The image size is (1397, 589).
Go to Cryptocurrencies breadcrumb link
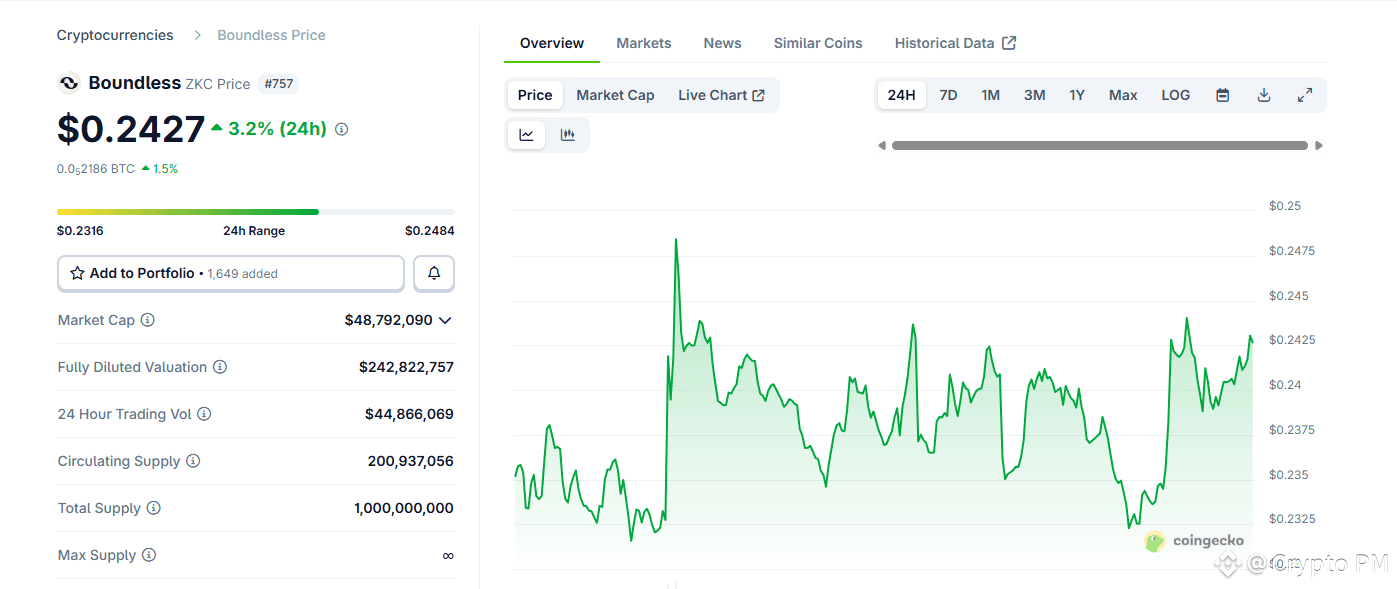[115, 35]
